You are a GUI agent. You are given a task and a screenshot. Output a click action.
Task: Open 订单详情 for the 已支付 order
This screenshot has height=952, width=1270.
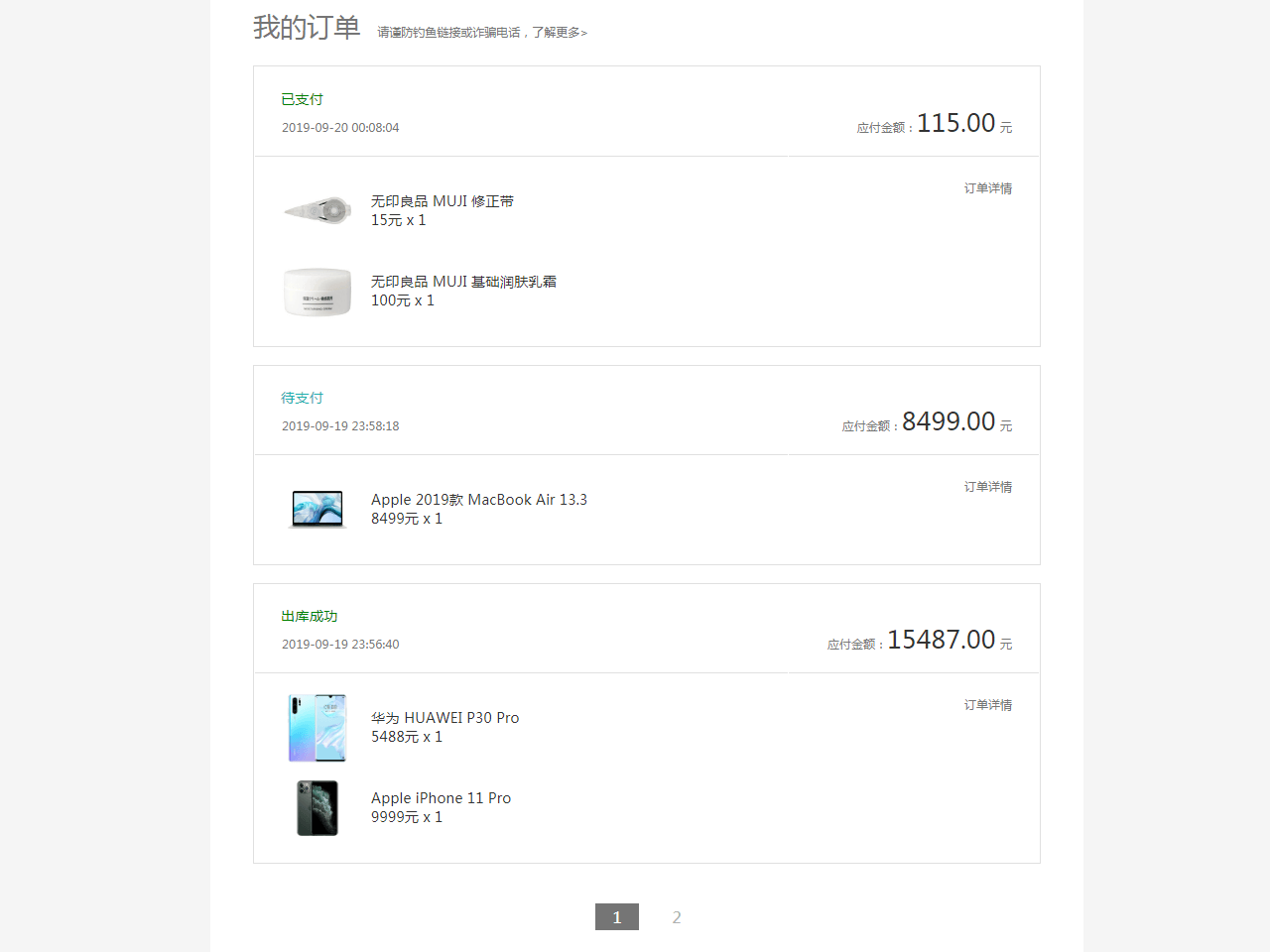tap(988, 188)
